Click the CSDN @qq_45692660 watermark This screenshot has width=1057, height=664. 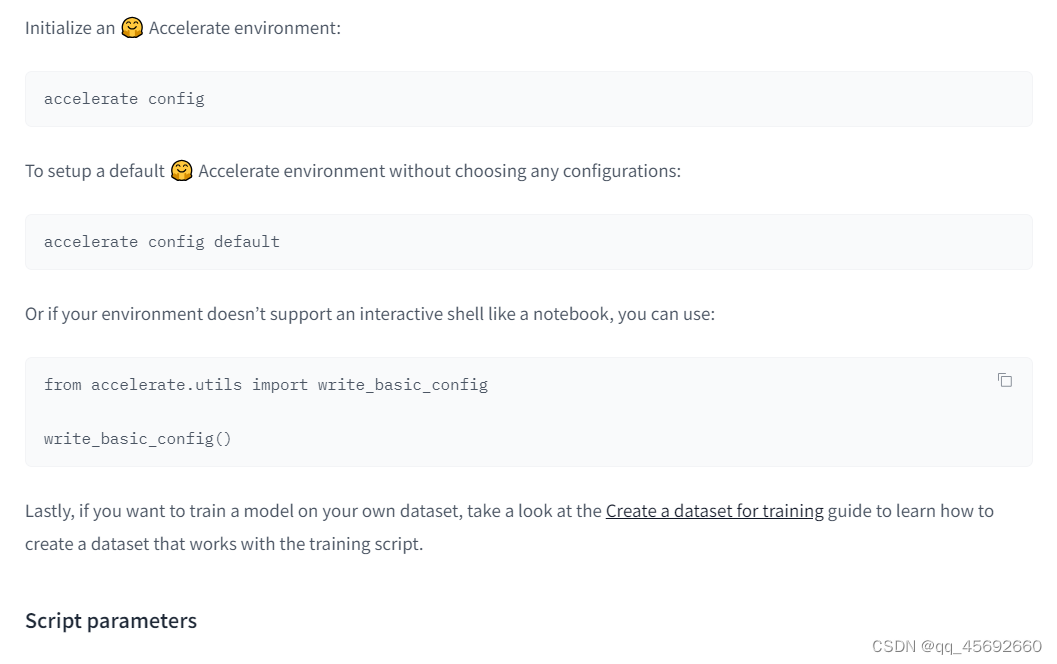click(956, 646)
